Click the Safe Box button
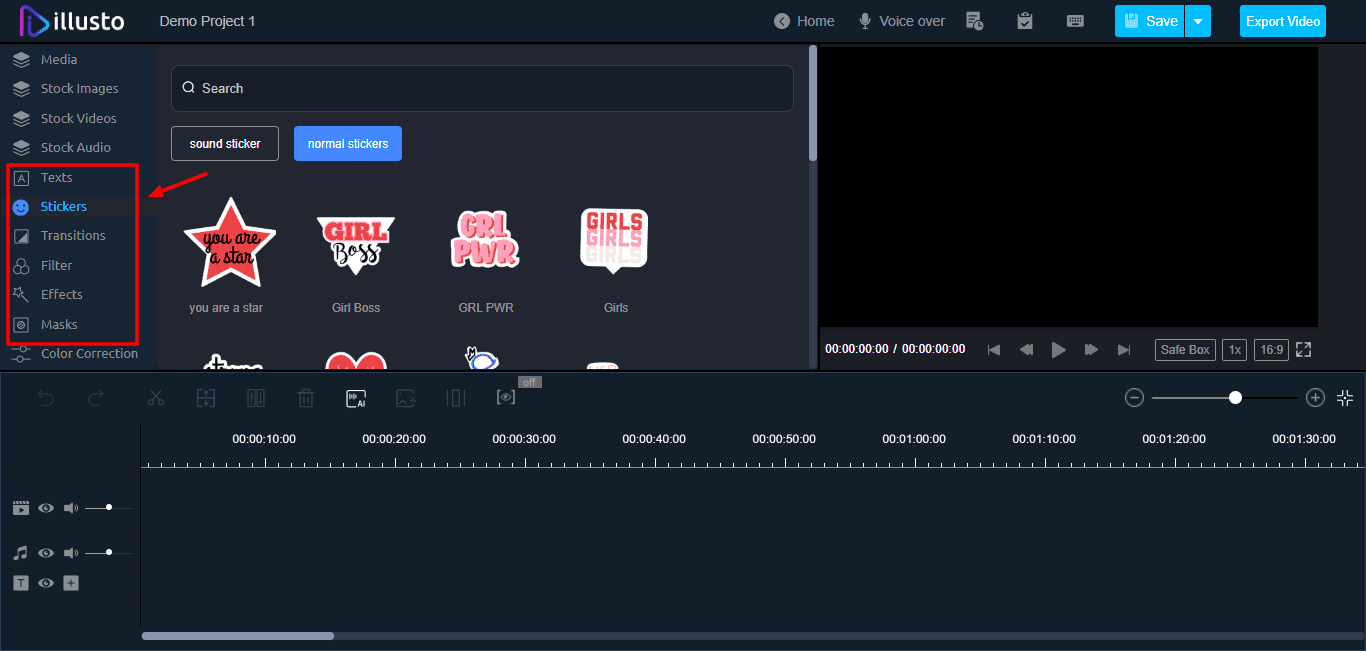 pyautogui.click(x=1185, y=350)
